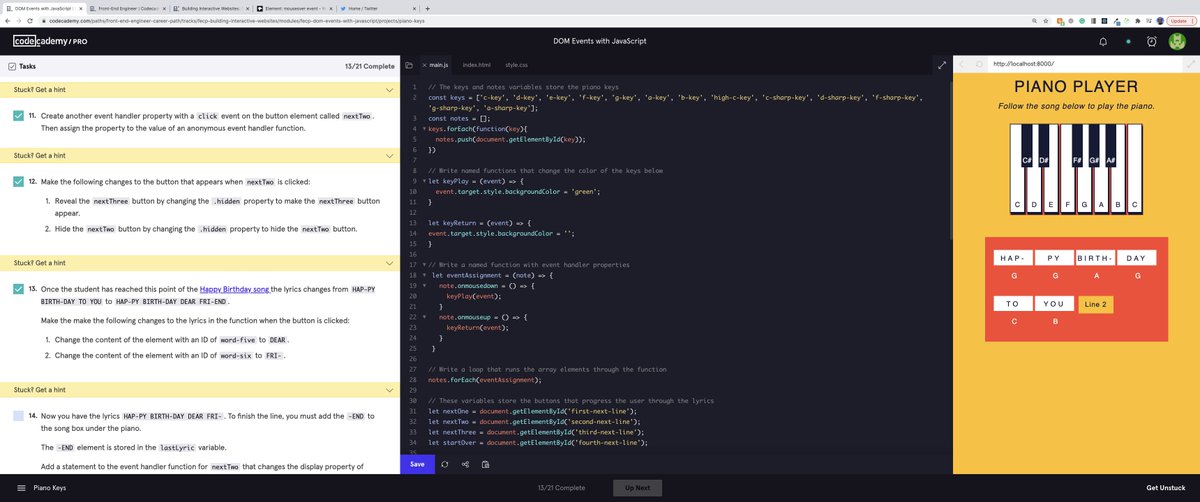Click the Piano Keys project title

(x=49, y=488)
